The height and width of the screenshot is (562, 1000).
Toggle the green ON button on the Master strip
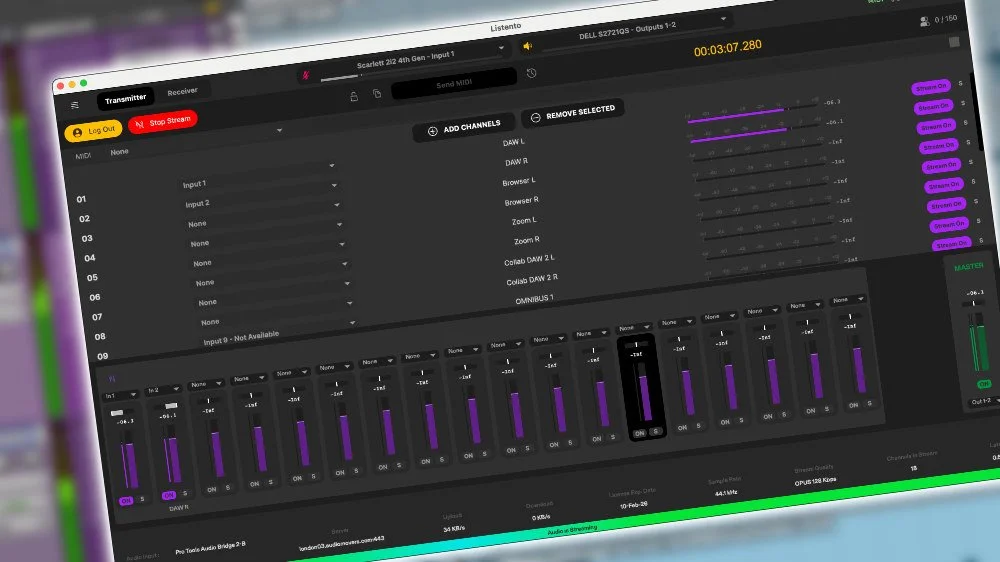(x=984, y=384)
